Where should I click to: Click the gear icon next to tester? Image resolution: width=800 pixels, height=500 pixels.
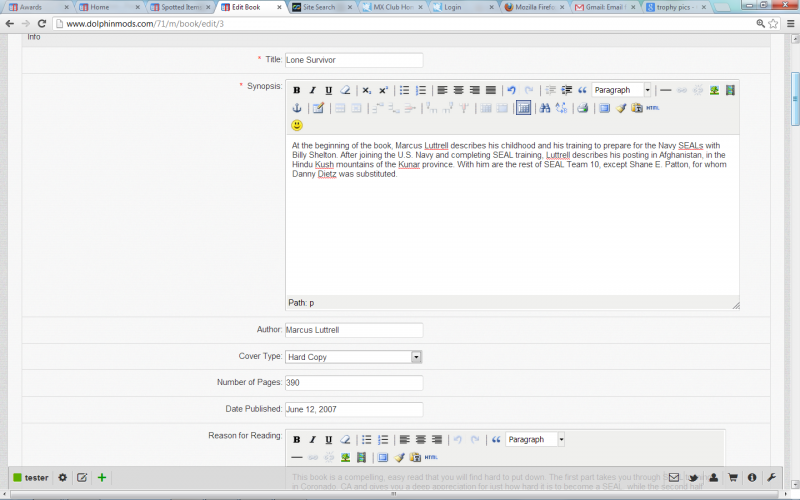(62, 478)
